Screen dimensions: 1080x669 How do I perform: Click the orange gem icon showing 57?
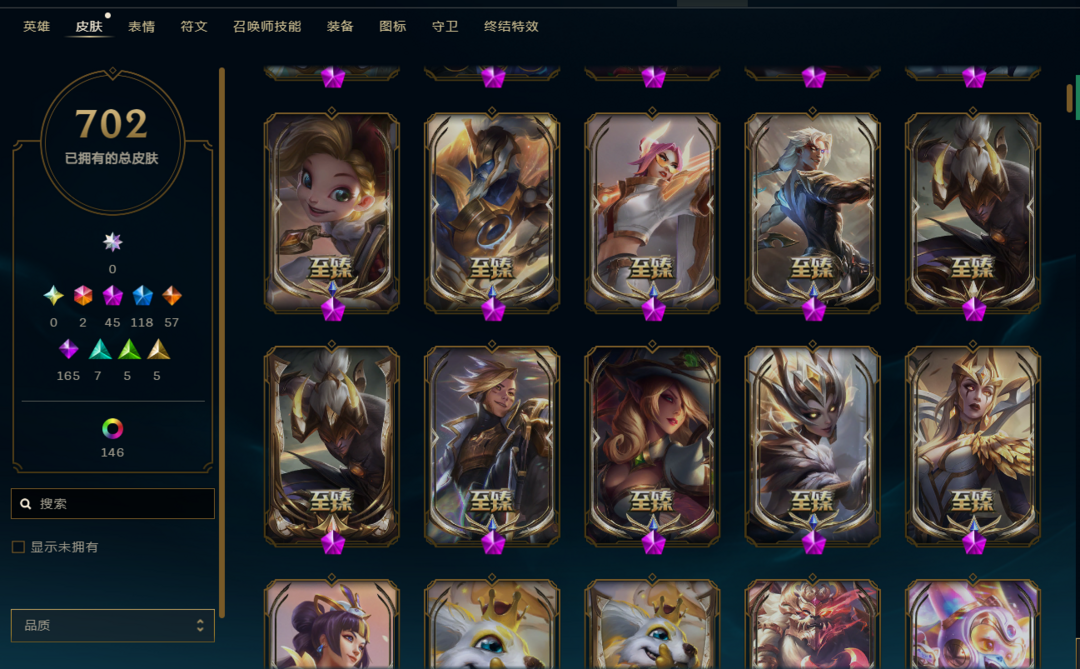click(172, 296)
